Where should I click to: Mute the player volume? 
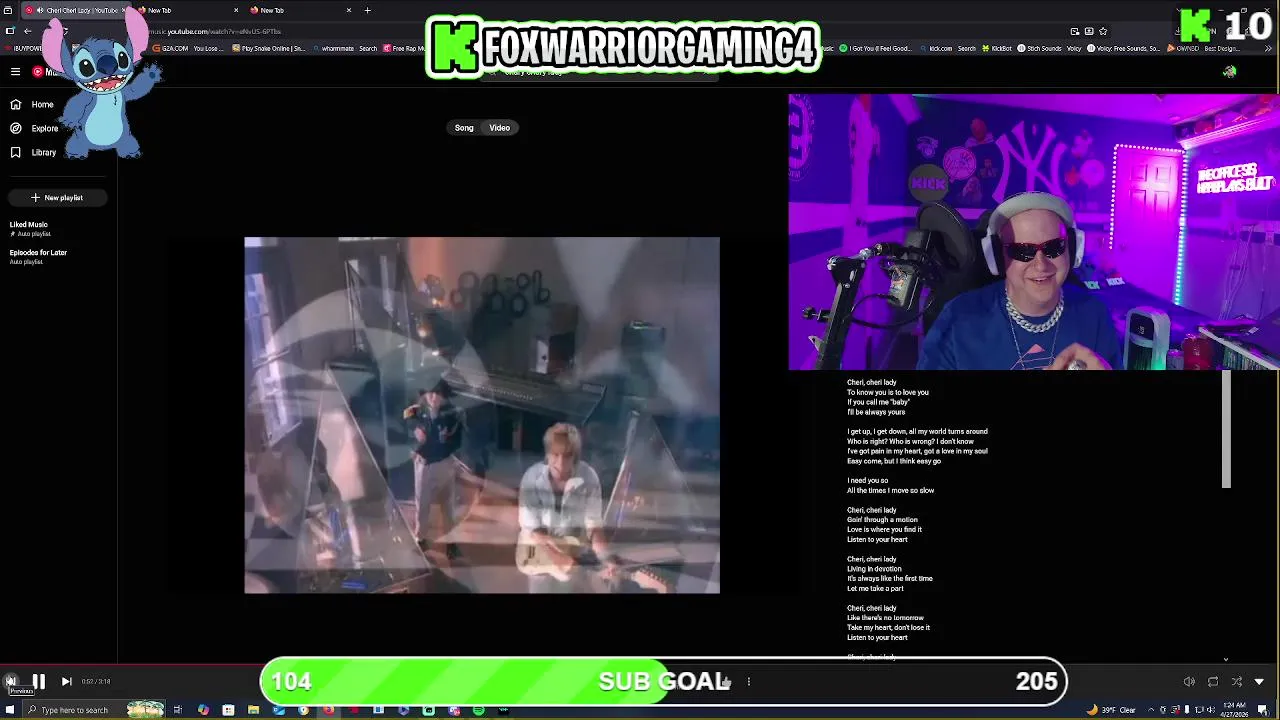click(1189, 682)
